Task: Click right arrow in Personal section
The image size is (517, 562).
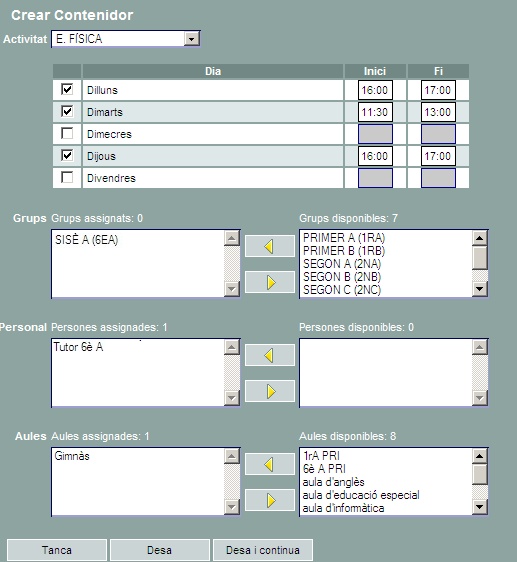Action: coord(270,391)
